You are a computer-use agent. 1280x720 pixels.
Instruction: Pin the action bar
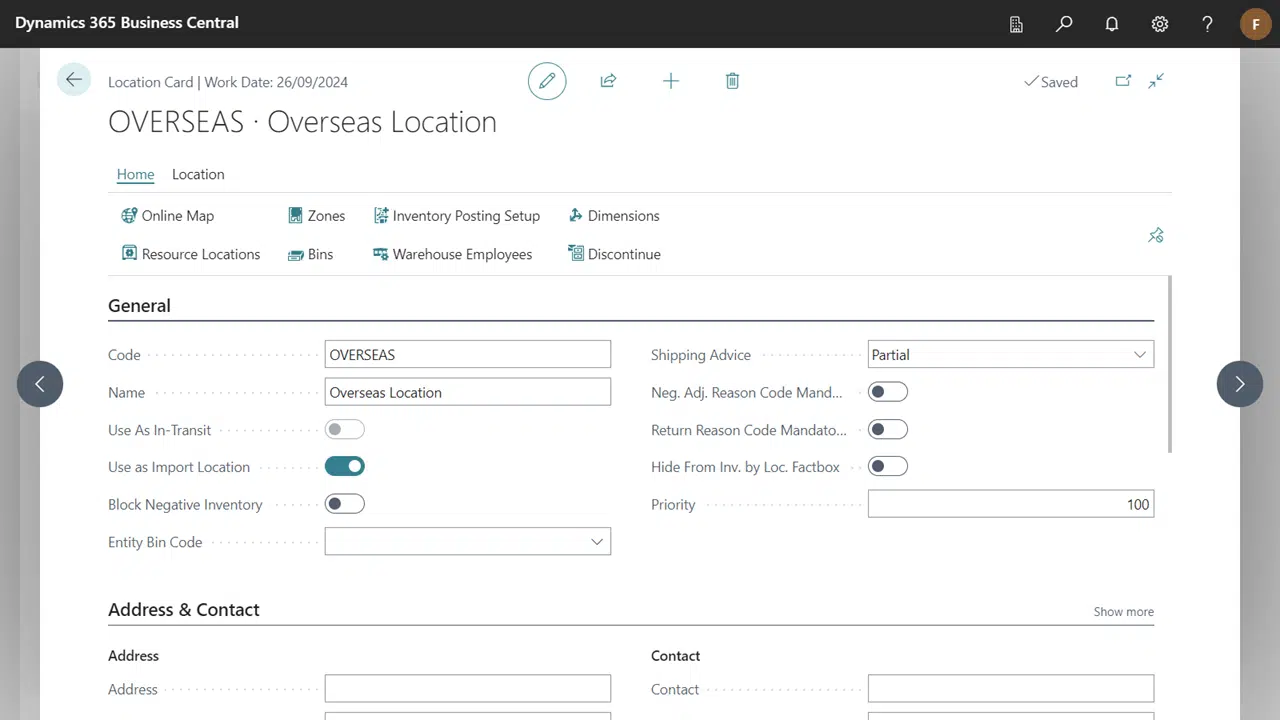[x=1156, y=235]
